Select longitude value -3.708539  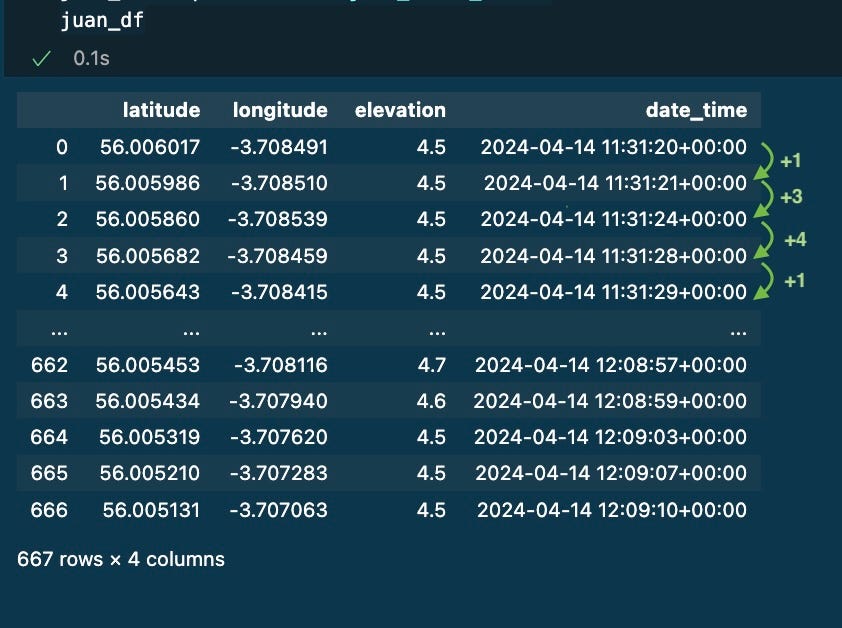point(277,219)
